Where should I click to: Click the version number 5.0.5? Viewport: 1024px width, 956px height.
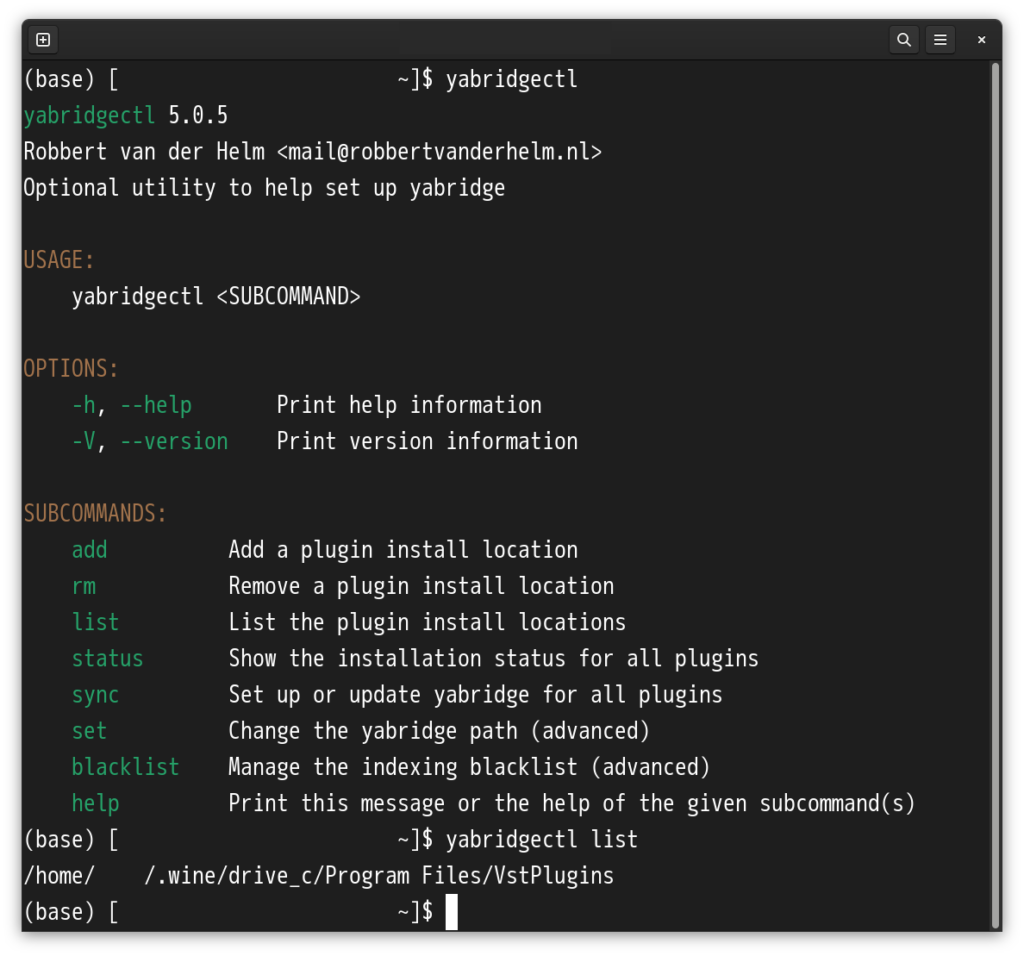[x=199, y=116]
